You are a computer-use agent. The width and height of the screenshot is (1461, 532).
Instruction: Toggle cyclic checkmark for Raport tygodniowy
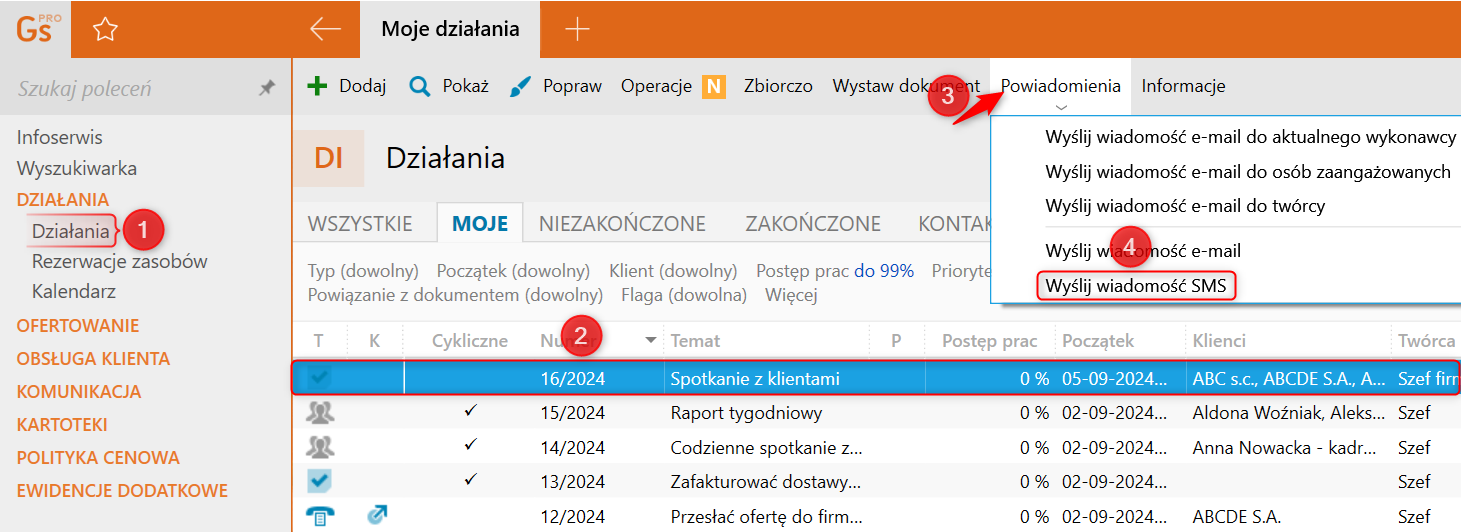tap(471, 411)
